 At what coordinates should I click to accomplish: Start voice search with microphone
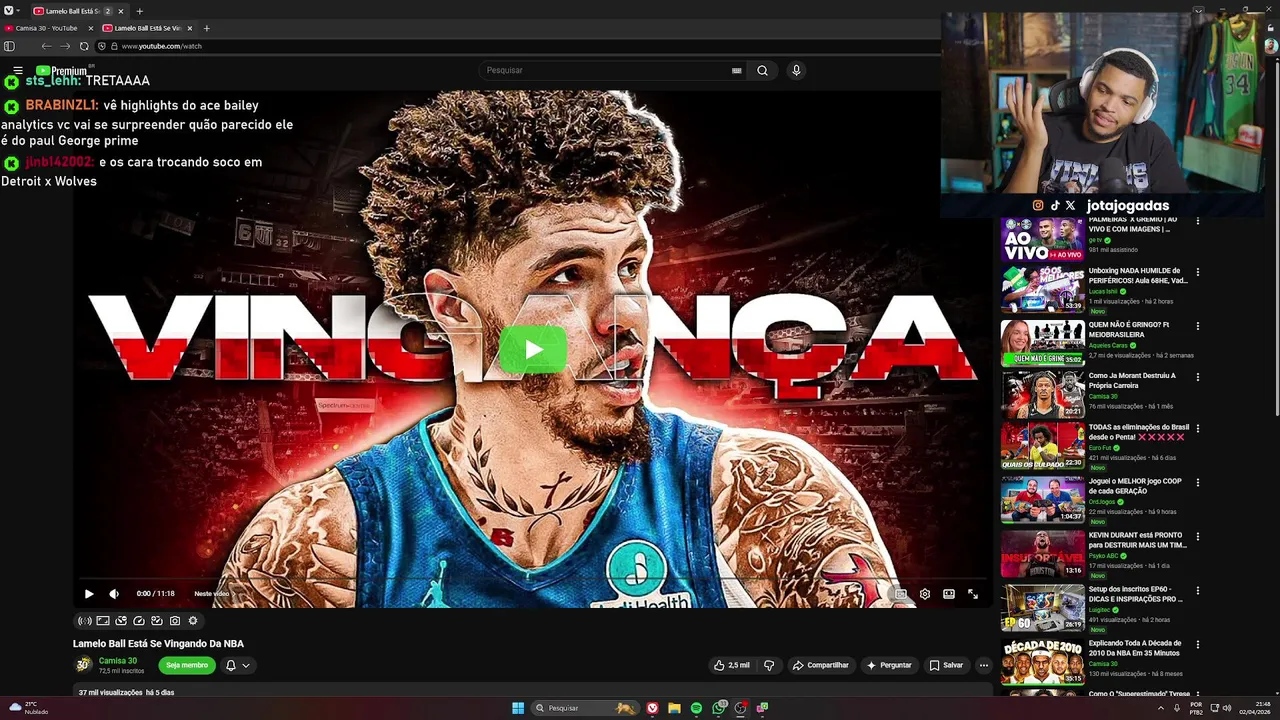(x=796, y=70)
